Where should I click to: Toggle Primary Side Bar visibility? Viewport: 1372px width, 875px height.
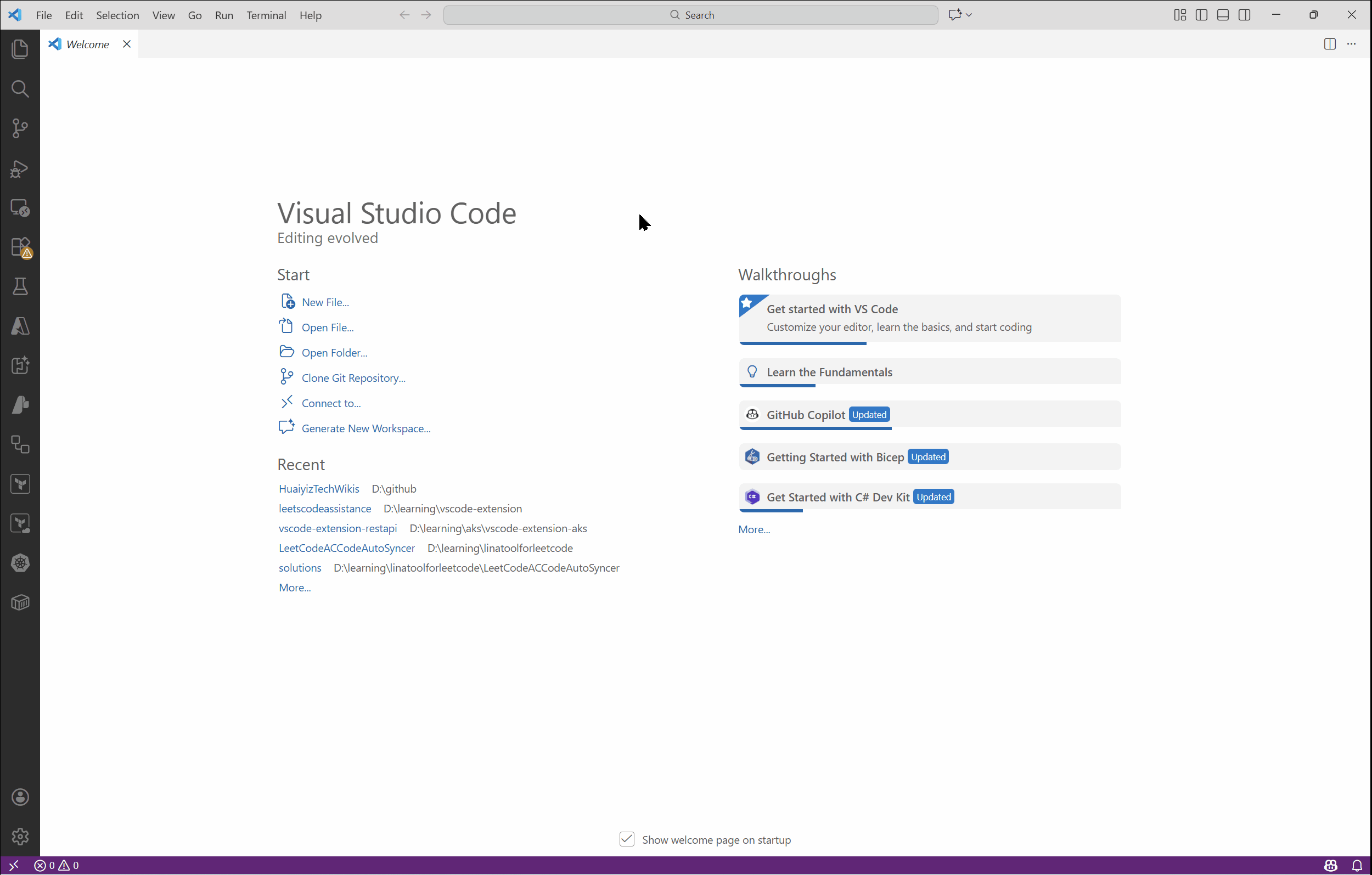pos(1201,15)
